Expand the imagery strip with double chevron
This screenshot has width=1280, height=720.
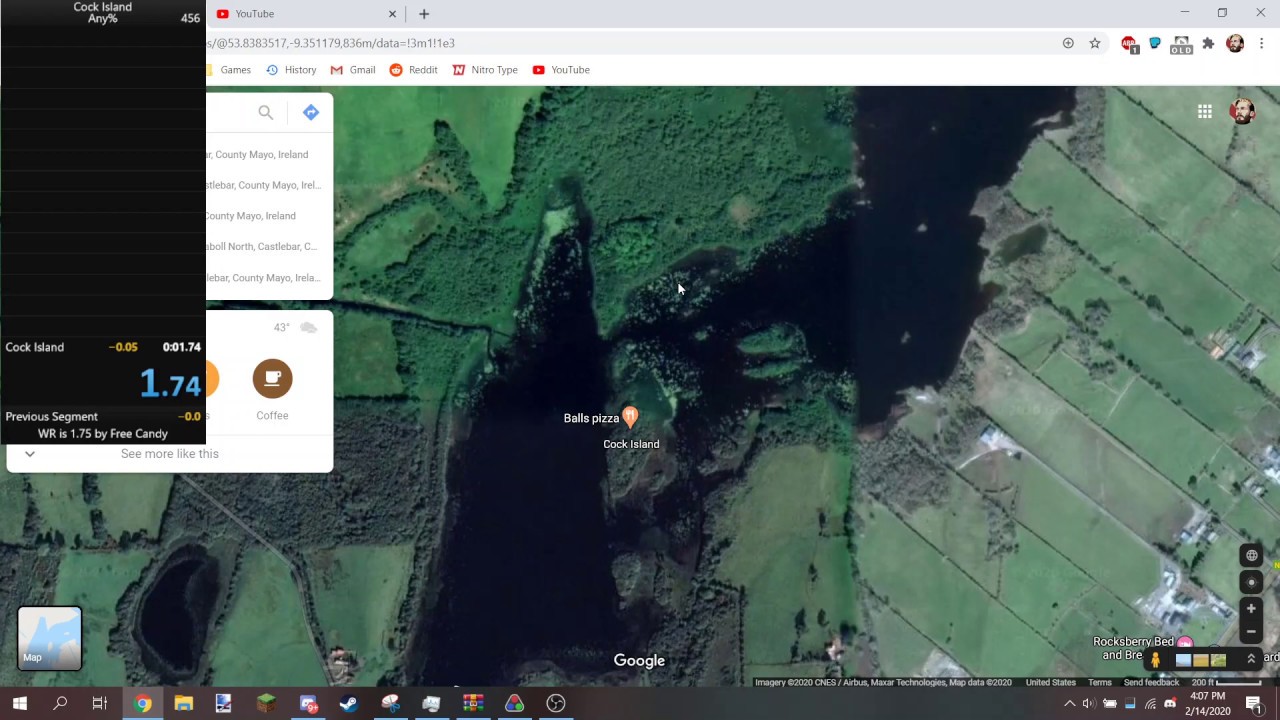coord(1250,660)
